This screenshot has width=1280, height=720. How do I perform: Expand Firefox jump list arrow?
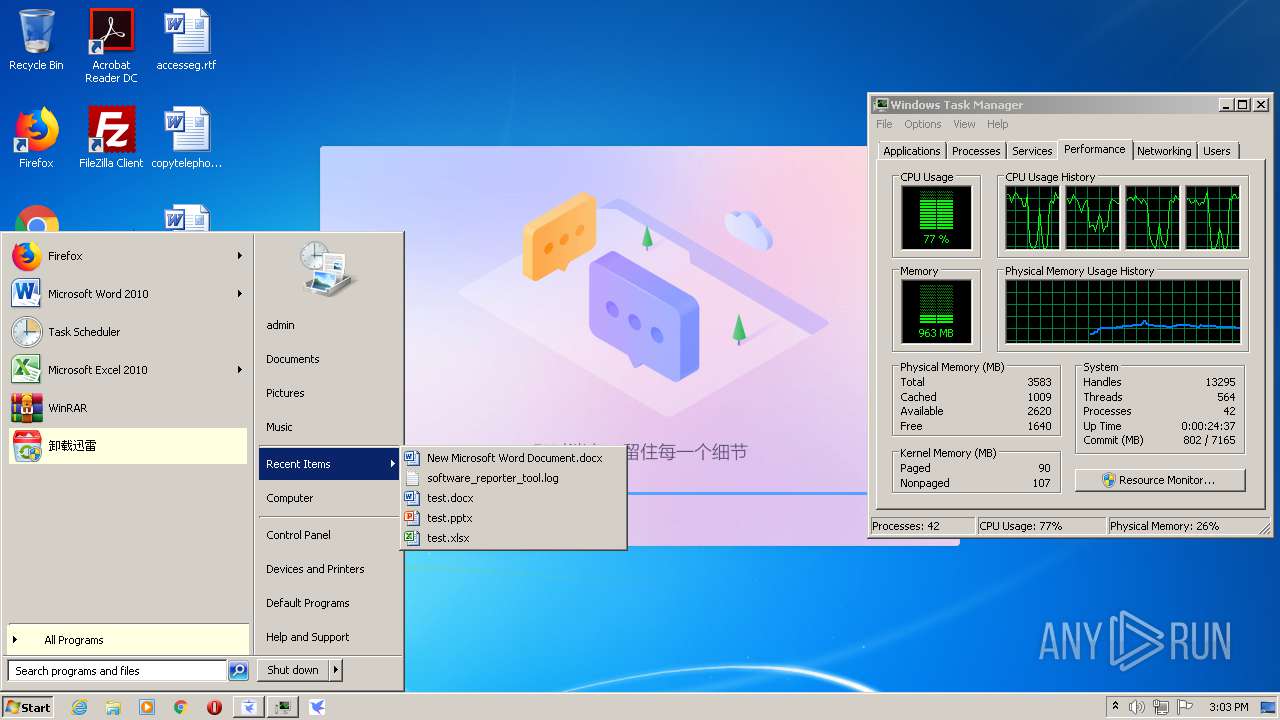239,256
